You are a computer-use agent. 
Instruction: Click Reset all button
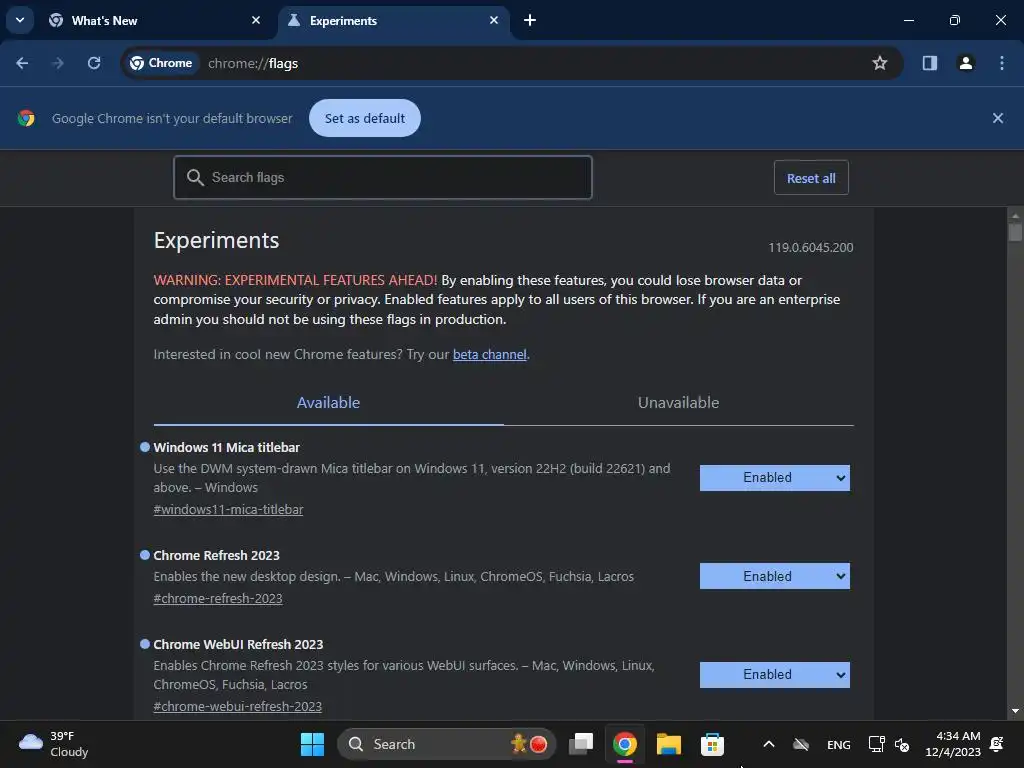click(811, 178)
